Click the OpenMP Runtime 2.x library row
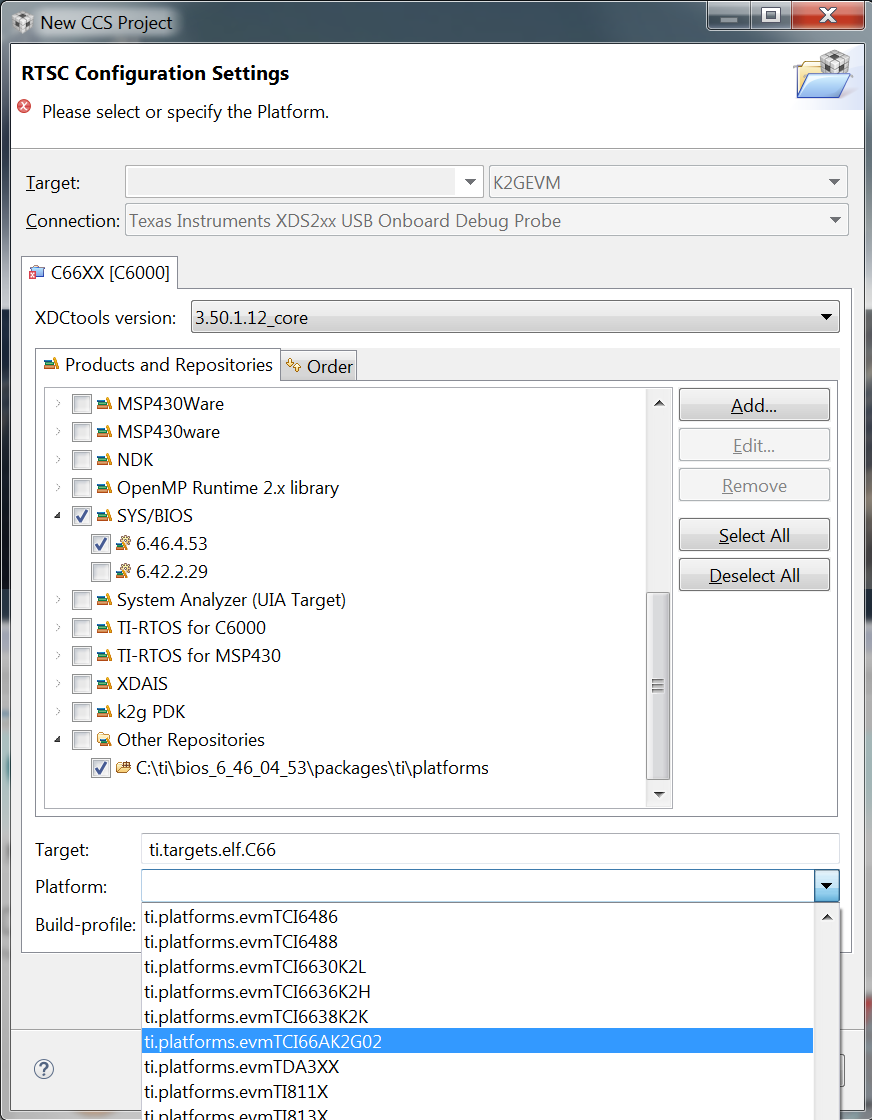The height and width of the screenshot is (1120, 872). point(228,488)
